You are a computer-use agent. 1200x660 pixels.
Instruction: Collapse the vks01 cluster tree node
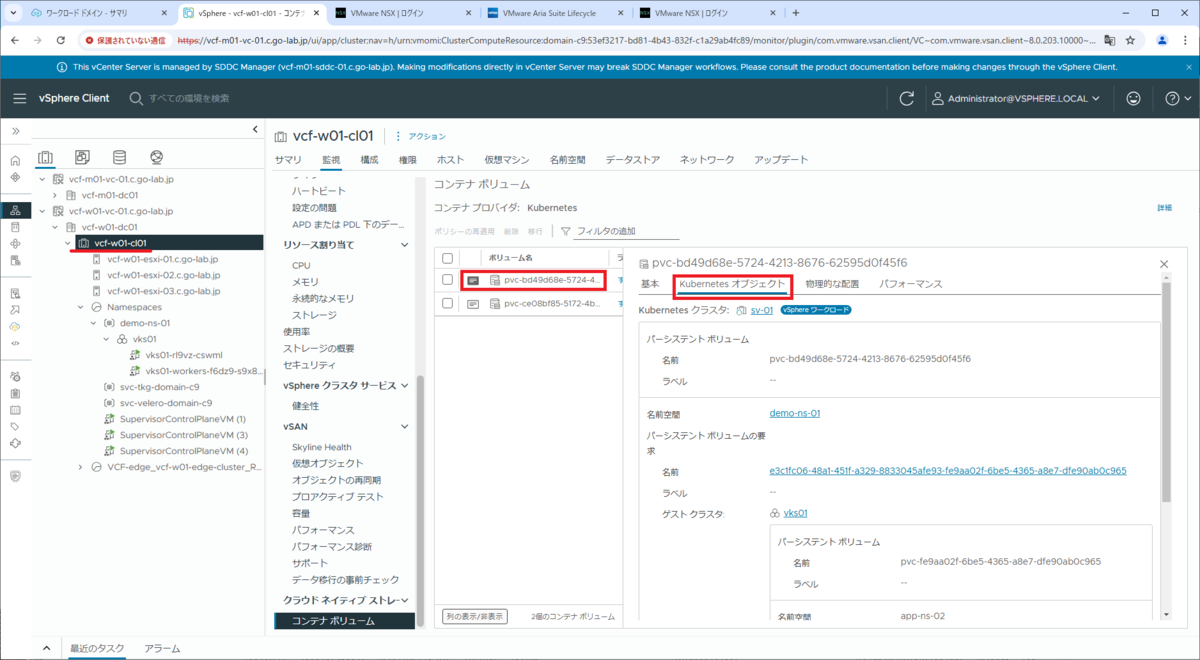click(106, 339)
